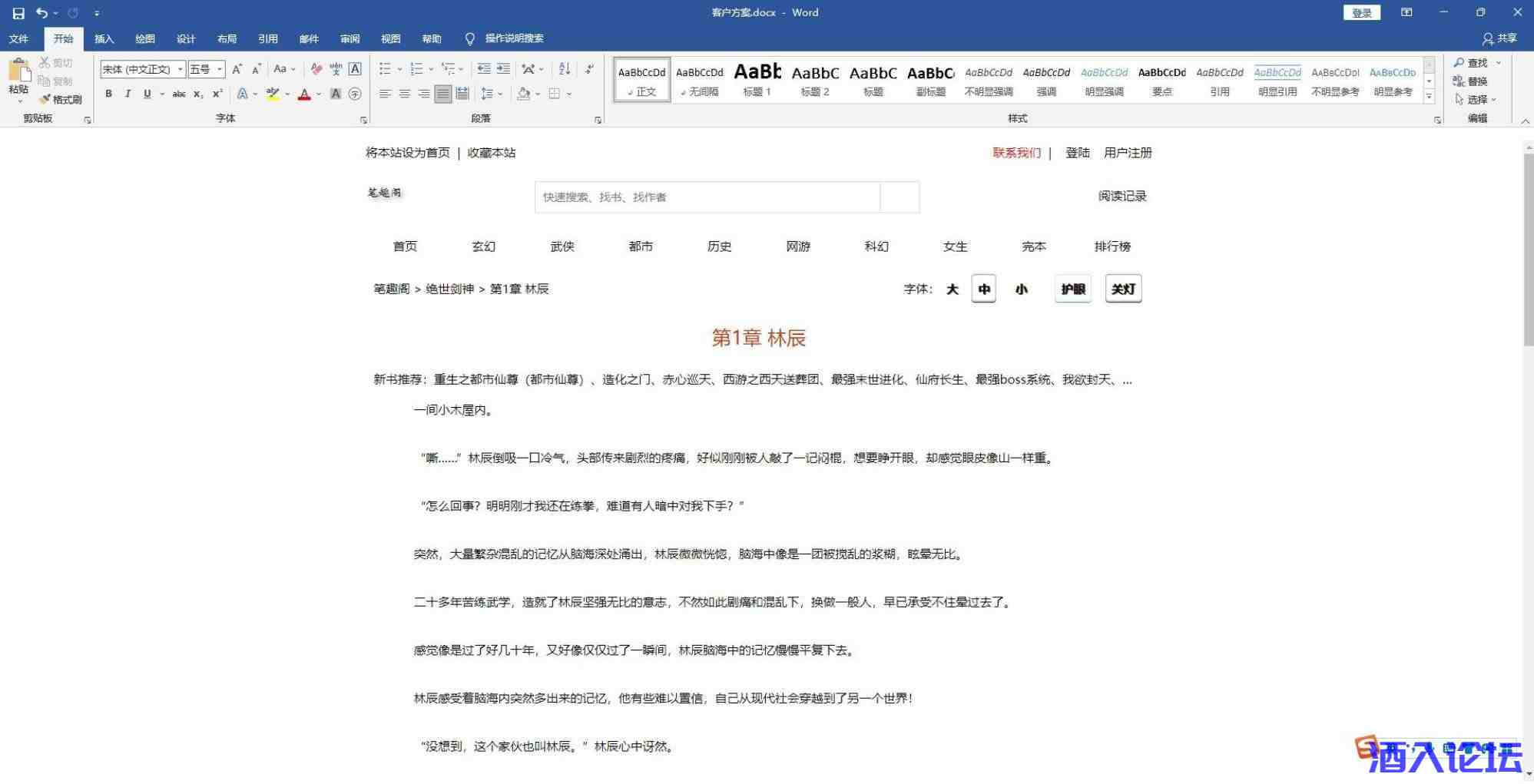Apply superscript formatting
This screenshot has height=784, width=1534.
pos(217,94)
